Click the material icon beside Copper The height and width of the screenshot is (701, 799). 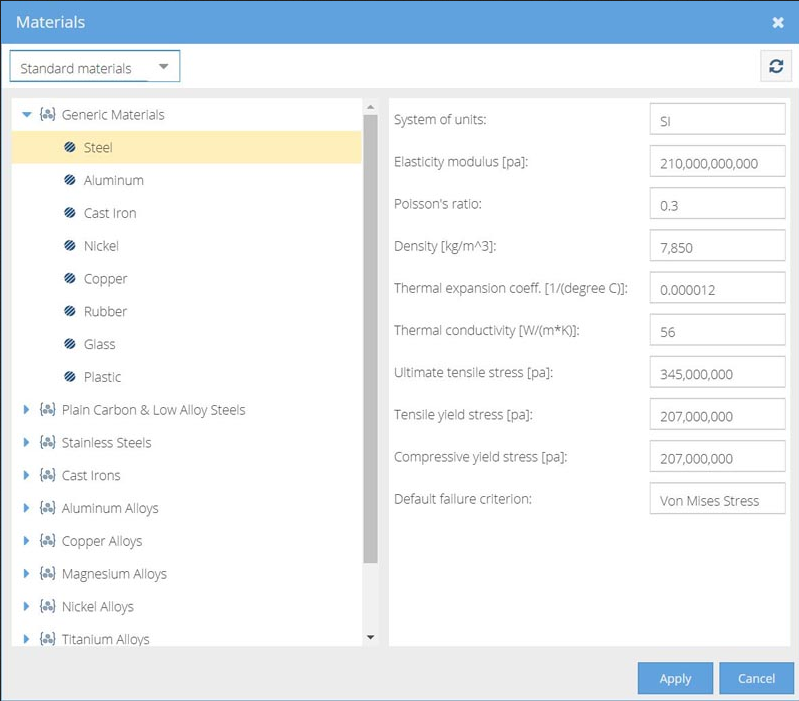[70, 279]
